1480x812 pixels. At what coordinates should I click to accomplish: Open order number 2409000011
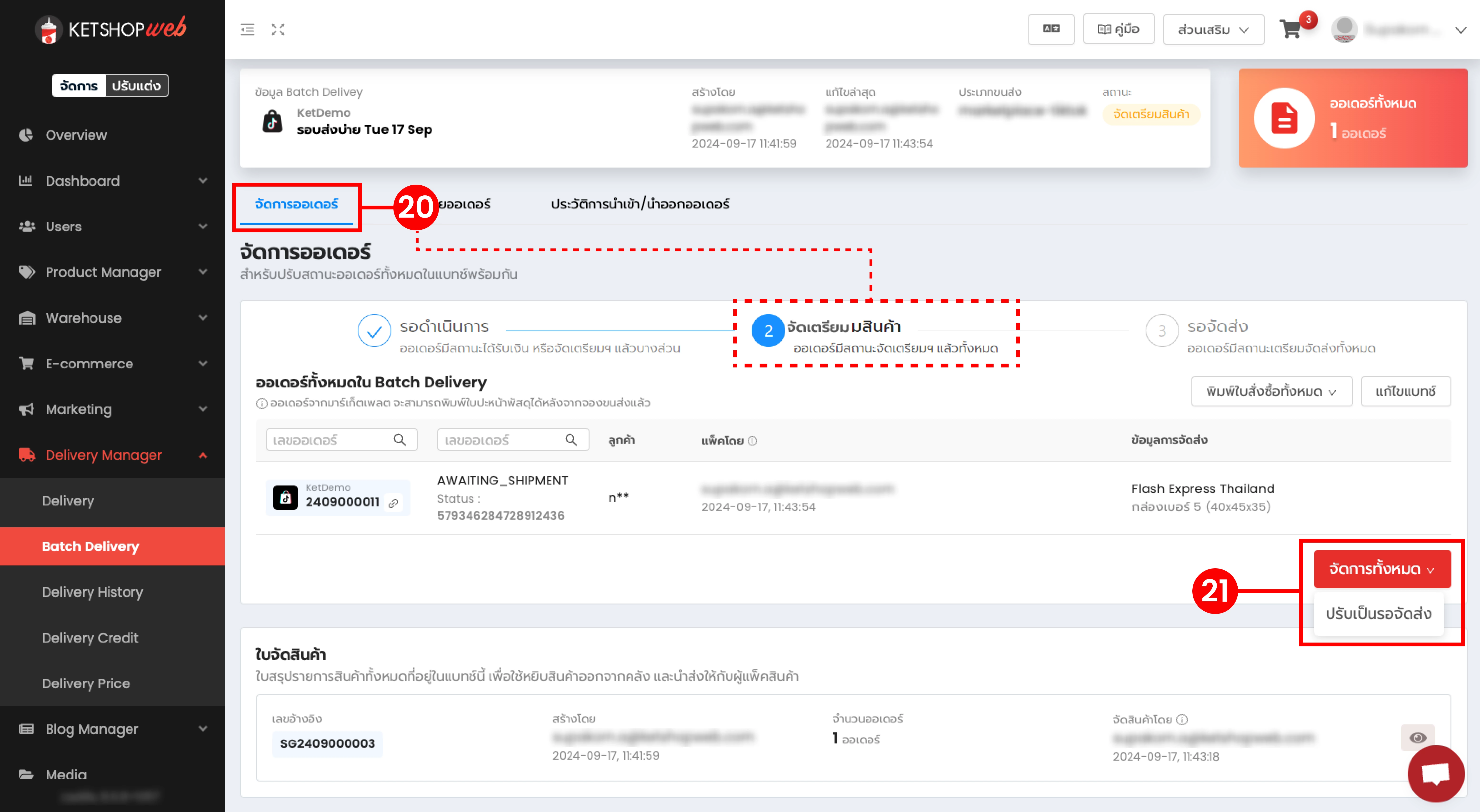pyautogui.click(x=342, y=502)
